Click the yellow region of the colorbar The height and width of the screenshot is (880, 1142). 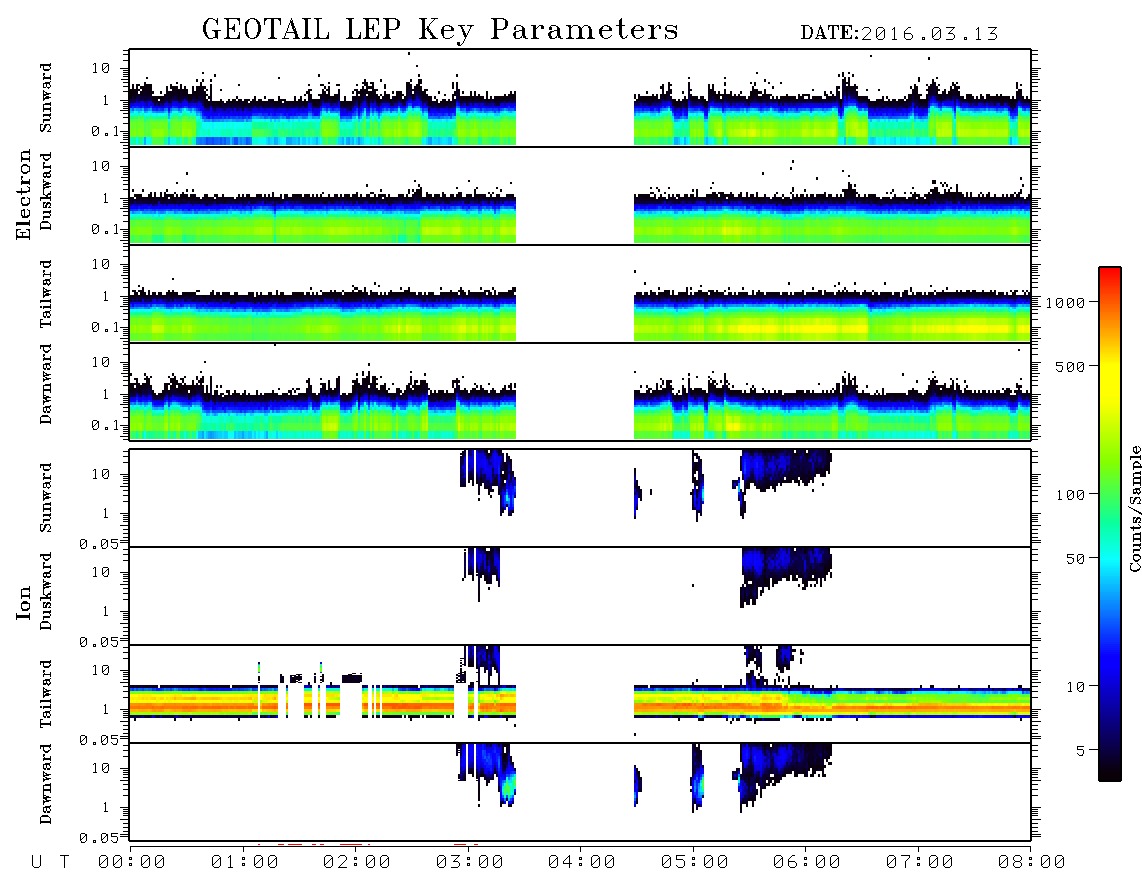[x=1110, y=379]
